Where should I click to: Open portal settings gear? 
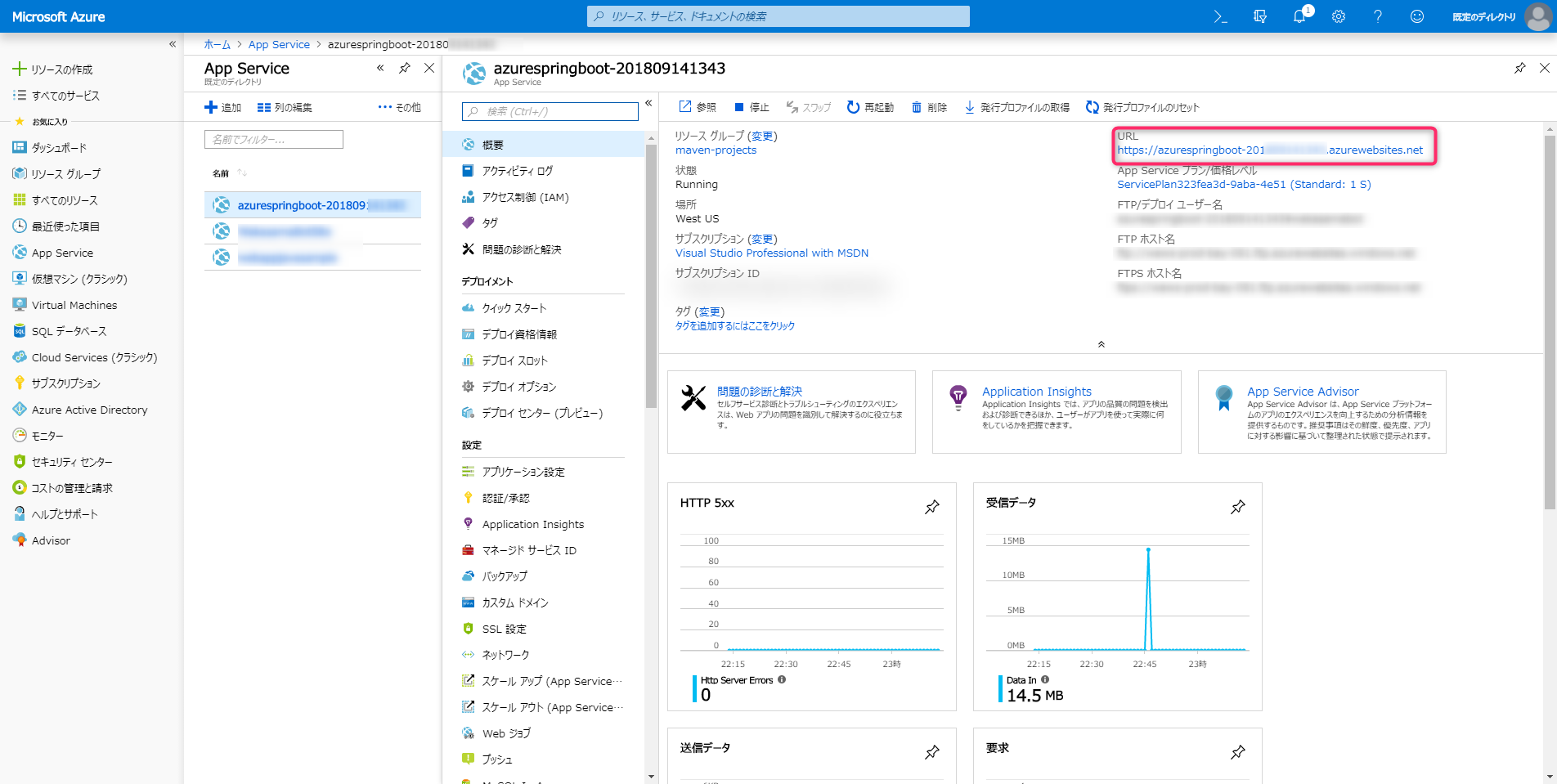(1339, 16)
